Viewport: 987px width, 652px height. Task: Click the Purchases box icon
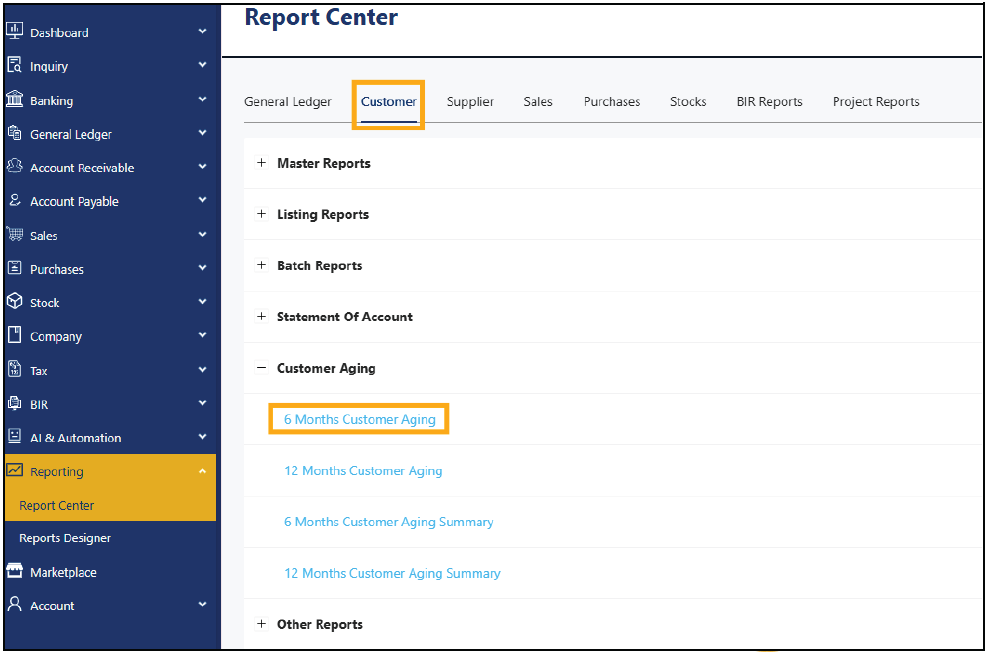tap(14, 268)
